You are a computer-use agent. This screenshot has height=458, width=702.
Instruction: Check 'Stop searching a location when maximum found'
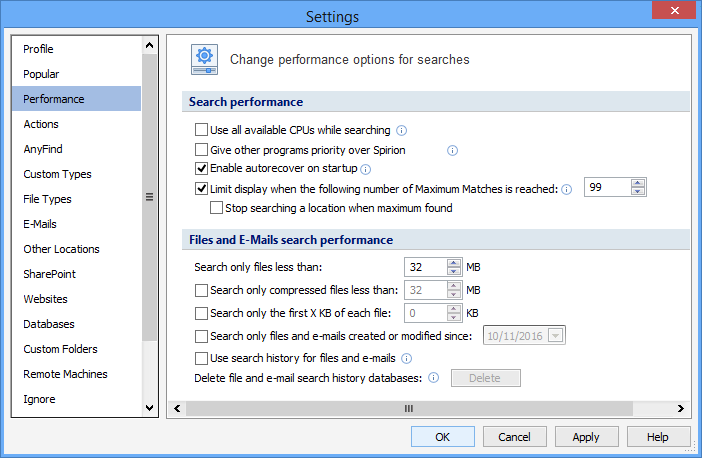216,208
